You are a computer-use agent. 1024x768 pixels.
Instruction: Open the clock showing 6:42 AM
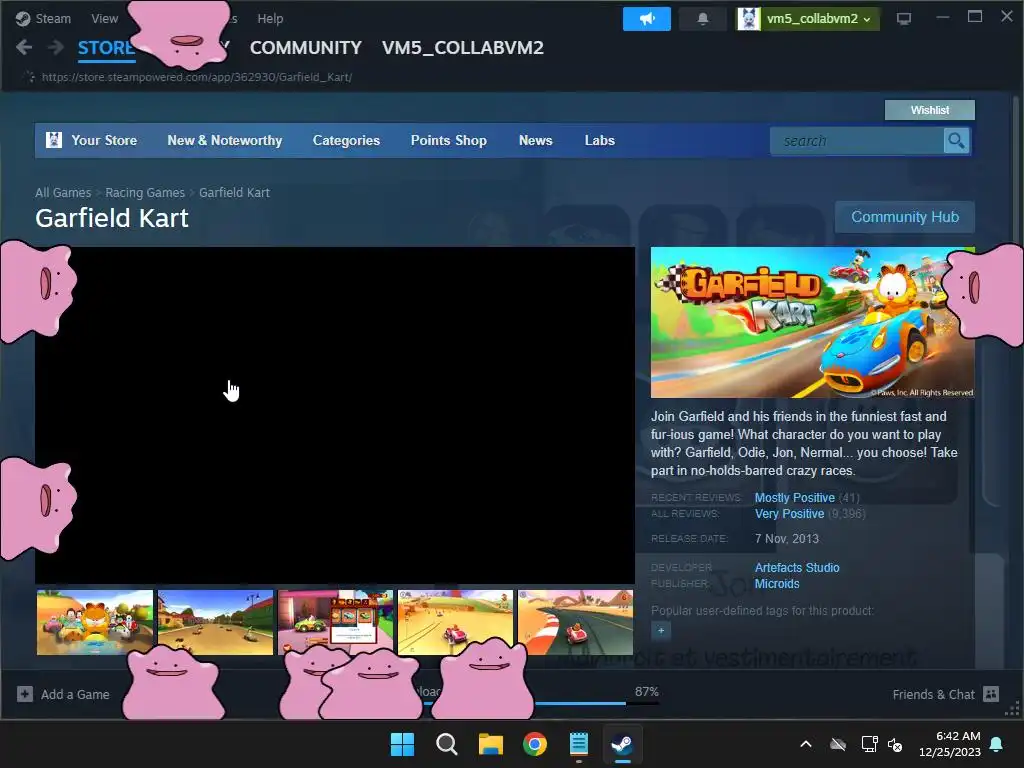(950, 744)
